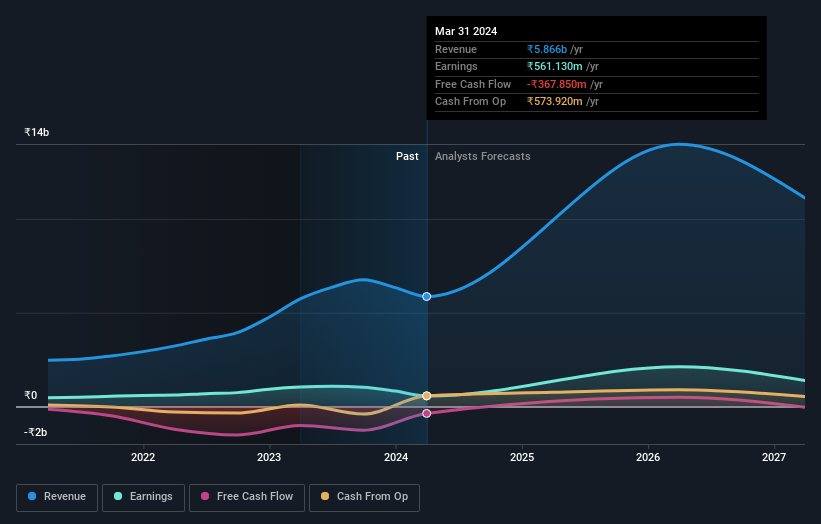Viewport: 821px width, 524px height.
Task: Click the 2026 x-axis label
Action: (x=648, y=458)
